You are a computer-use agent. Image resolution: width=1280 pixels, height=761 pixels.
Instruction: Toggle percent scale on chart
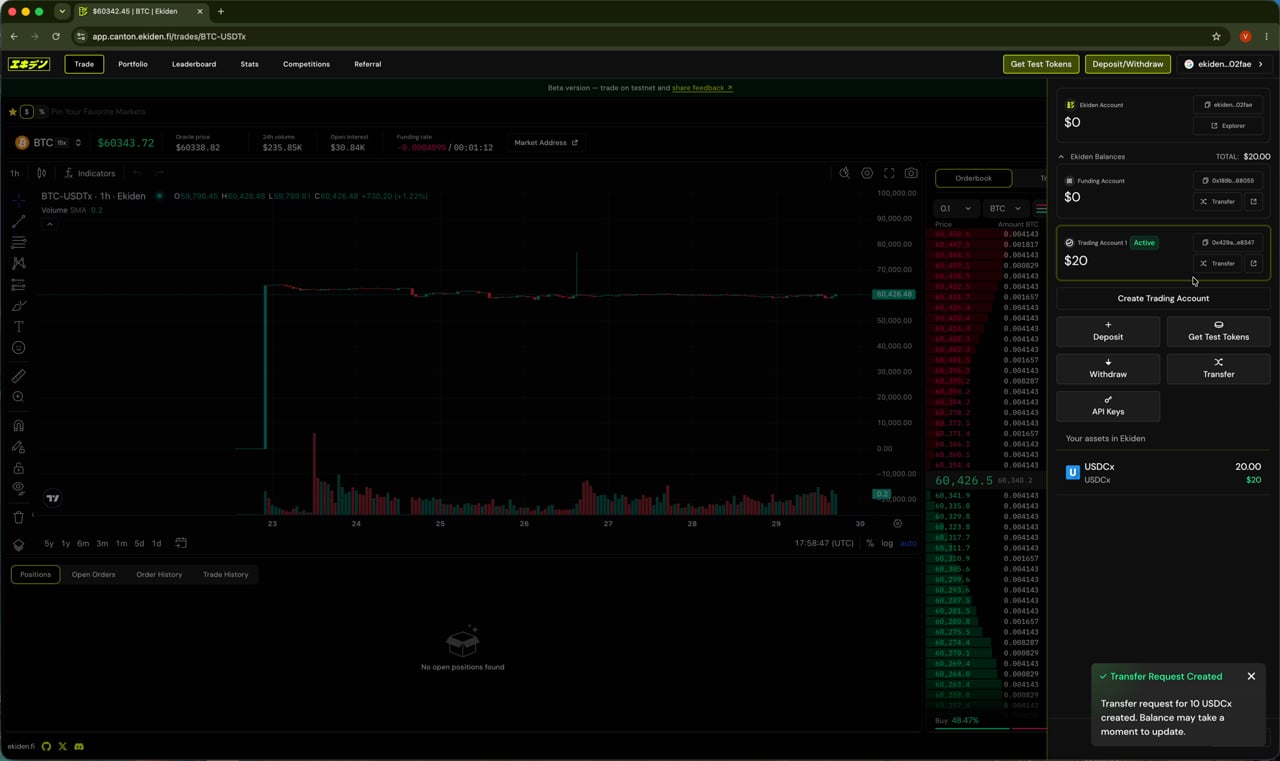870,543
